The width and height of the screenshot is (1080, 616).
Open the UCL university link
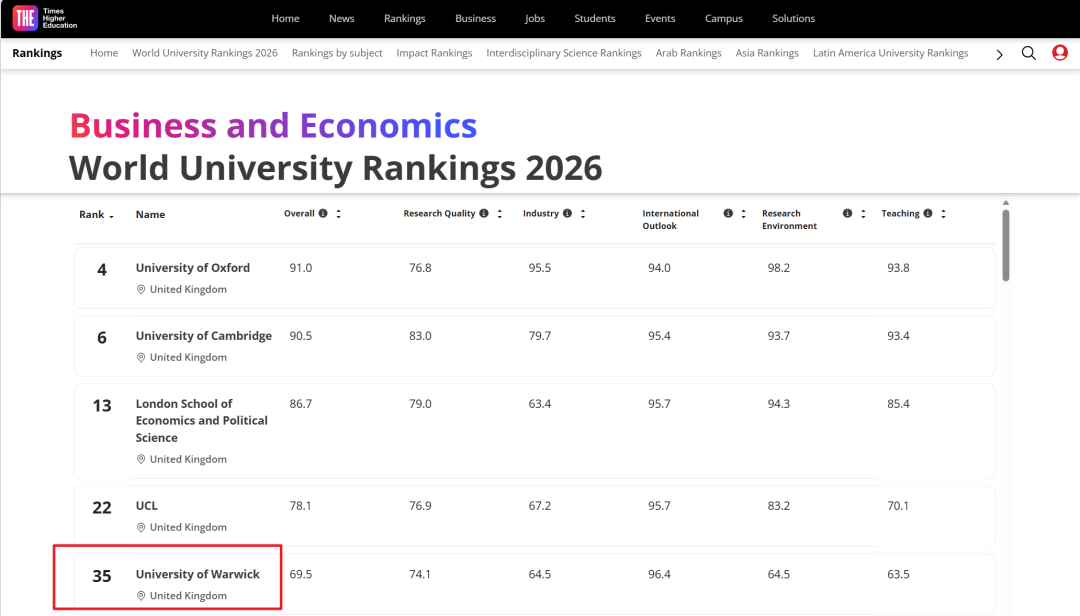coord(146,505)
